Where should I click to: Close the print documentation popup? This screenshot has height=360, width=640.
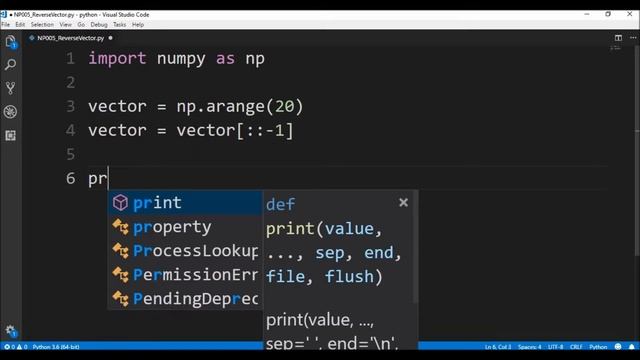click(403, 202)
